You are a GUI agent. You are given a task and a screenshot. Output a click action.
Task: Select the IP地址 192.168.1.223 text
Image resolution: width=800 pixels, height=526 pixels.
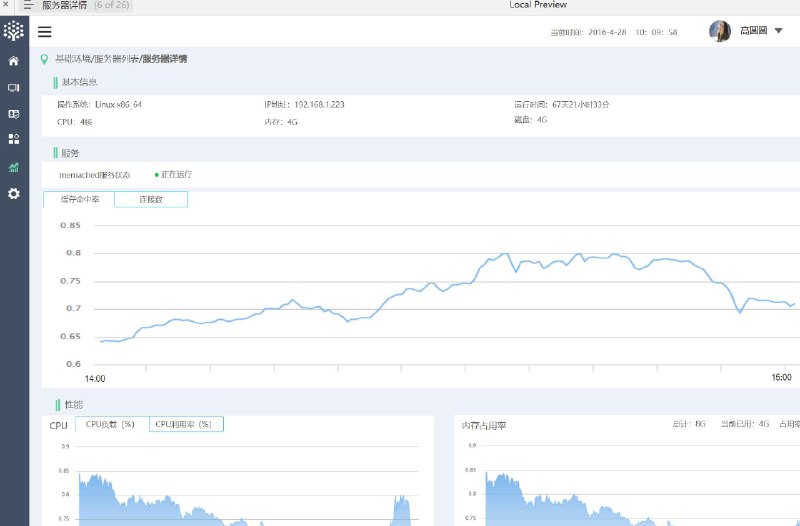point(304,105)
